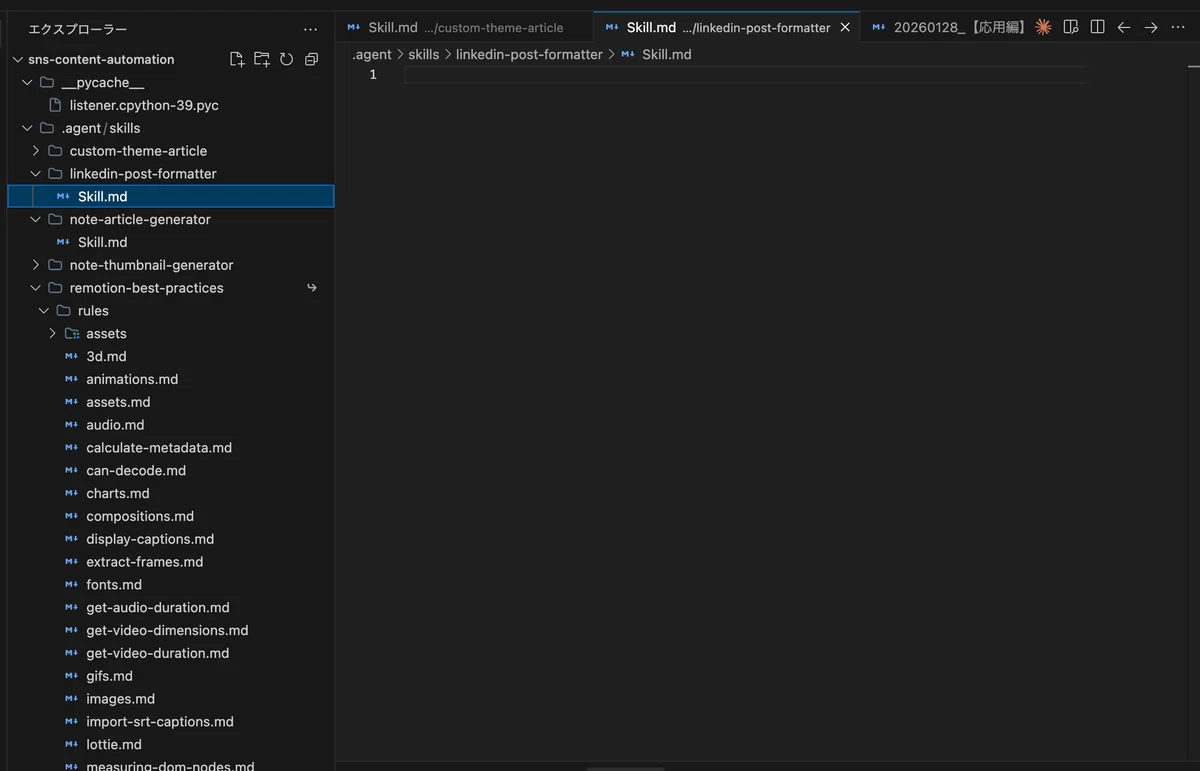Open extract-frames.md file
This screenshot has height=771, width=1200.
coord(145,562)
